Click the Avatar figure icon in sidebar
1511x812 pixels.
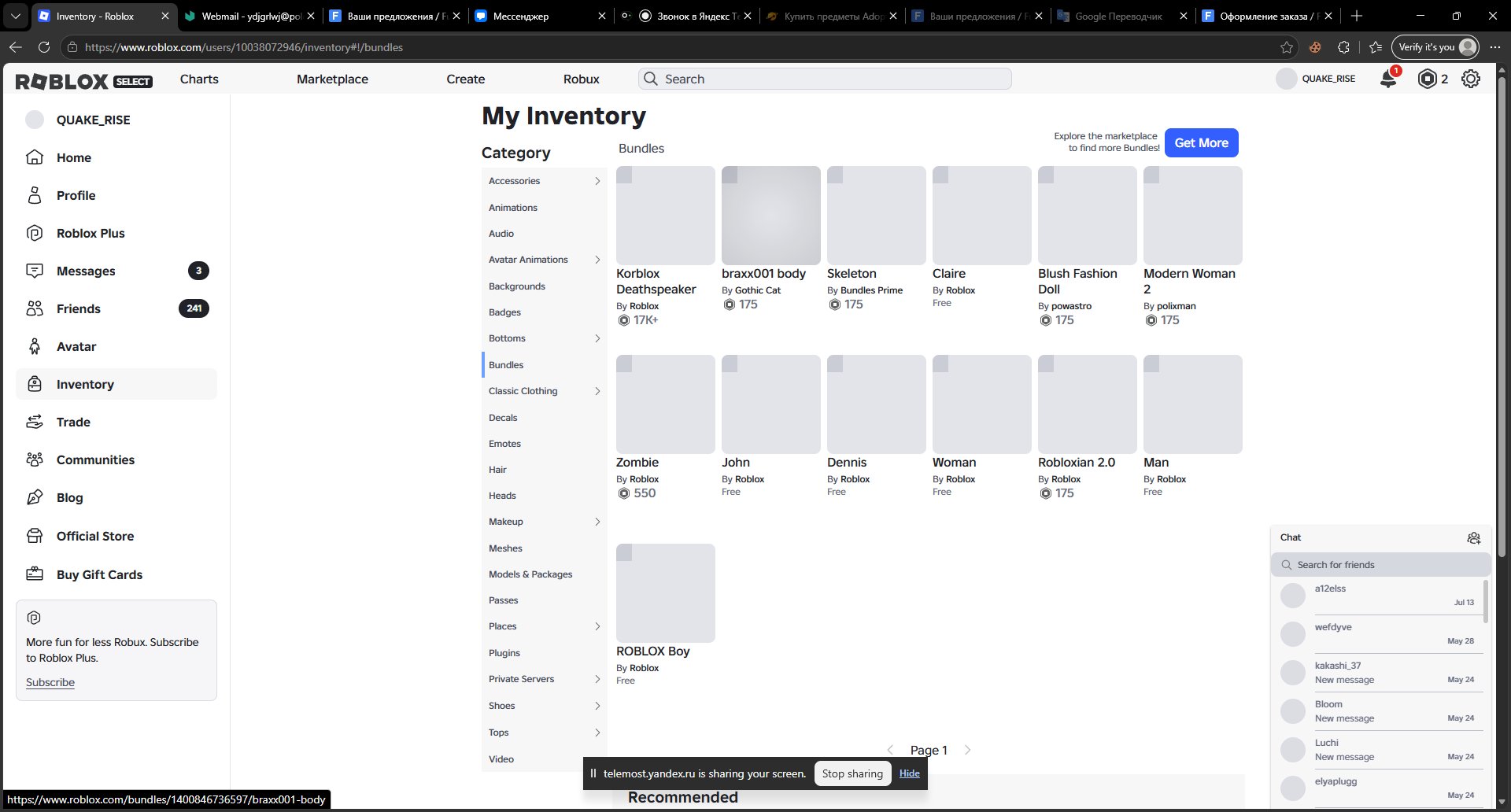[35, 346]
